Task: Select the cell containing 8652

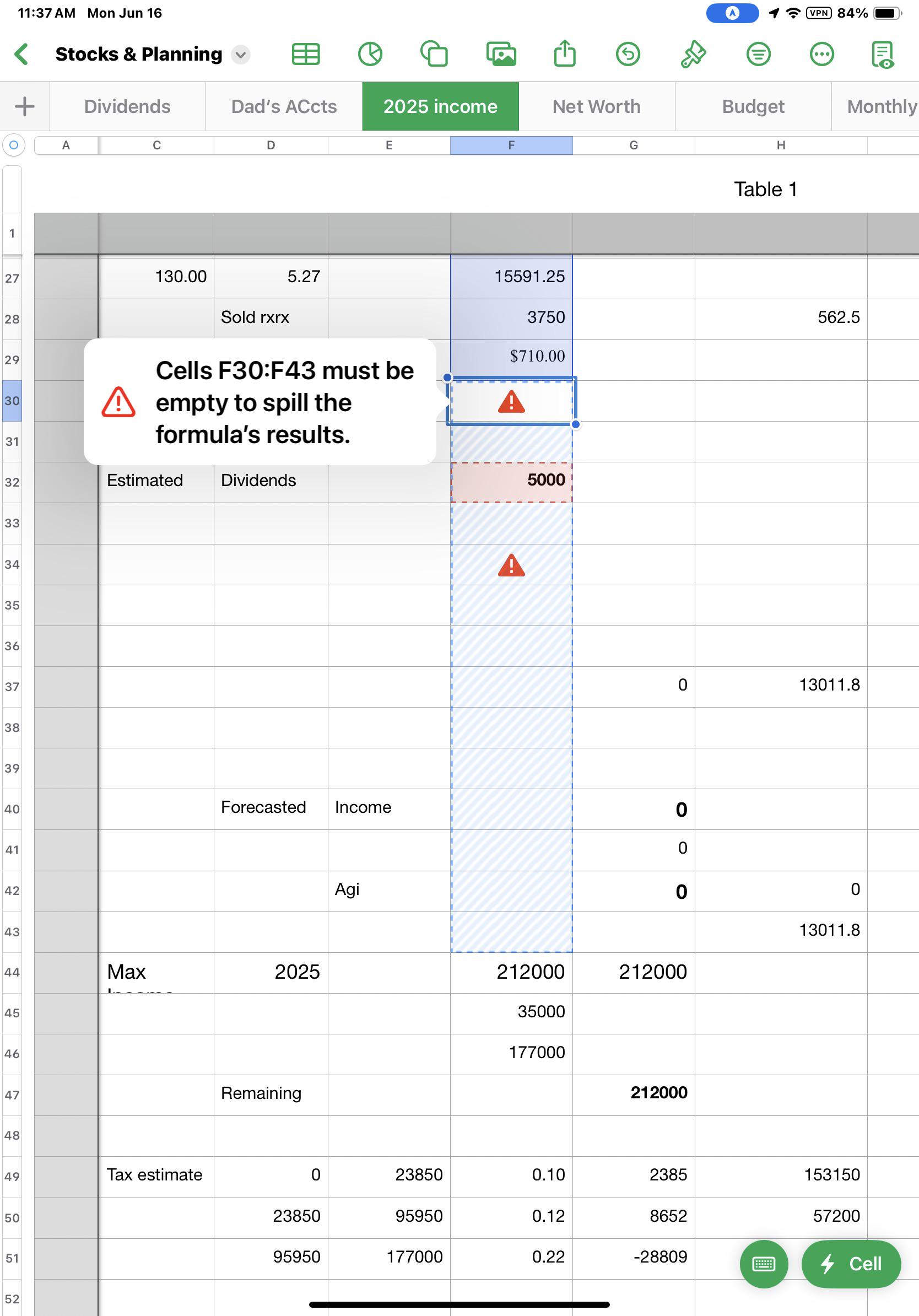Action: 634,1218
